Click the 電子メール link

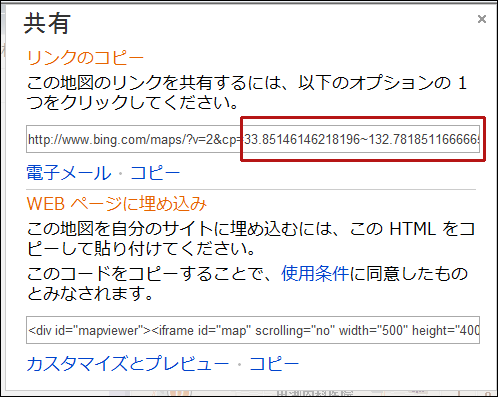tap(69, 173)
